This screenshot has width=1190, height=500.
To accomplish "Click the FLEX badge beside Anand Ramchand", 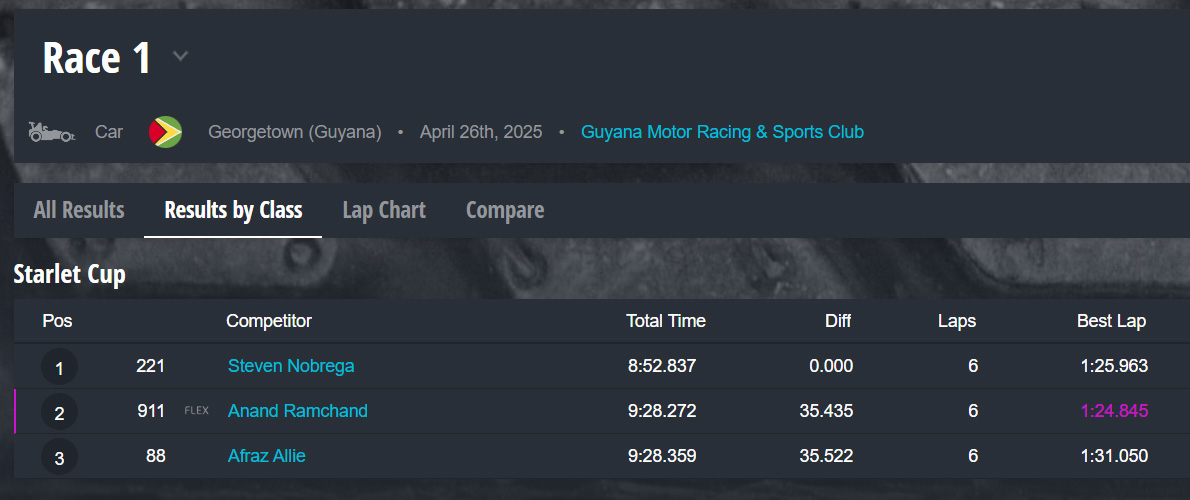I will click(197, 411).
